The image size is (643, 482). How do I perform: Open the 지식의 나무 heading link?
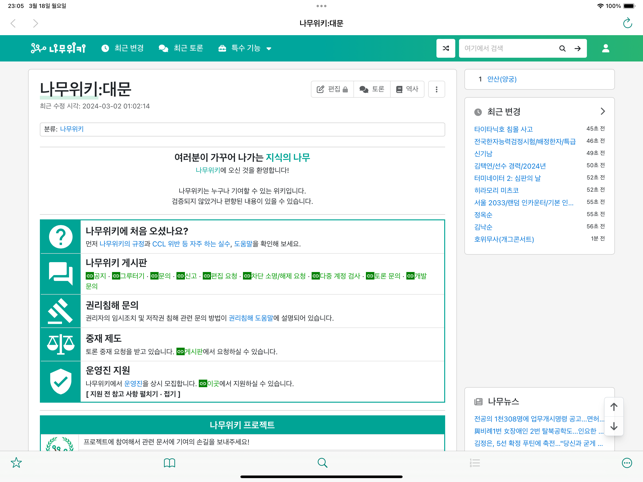click(287, 158)
